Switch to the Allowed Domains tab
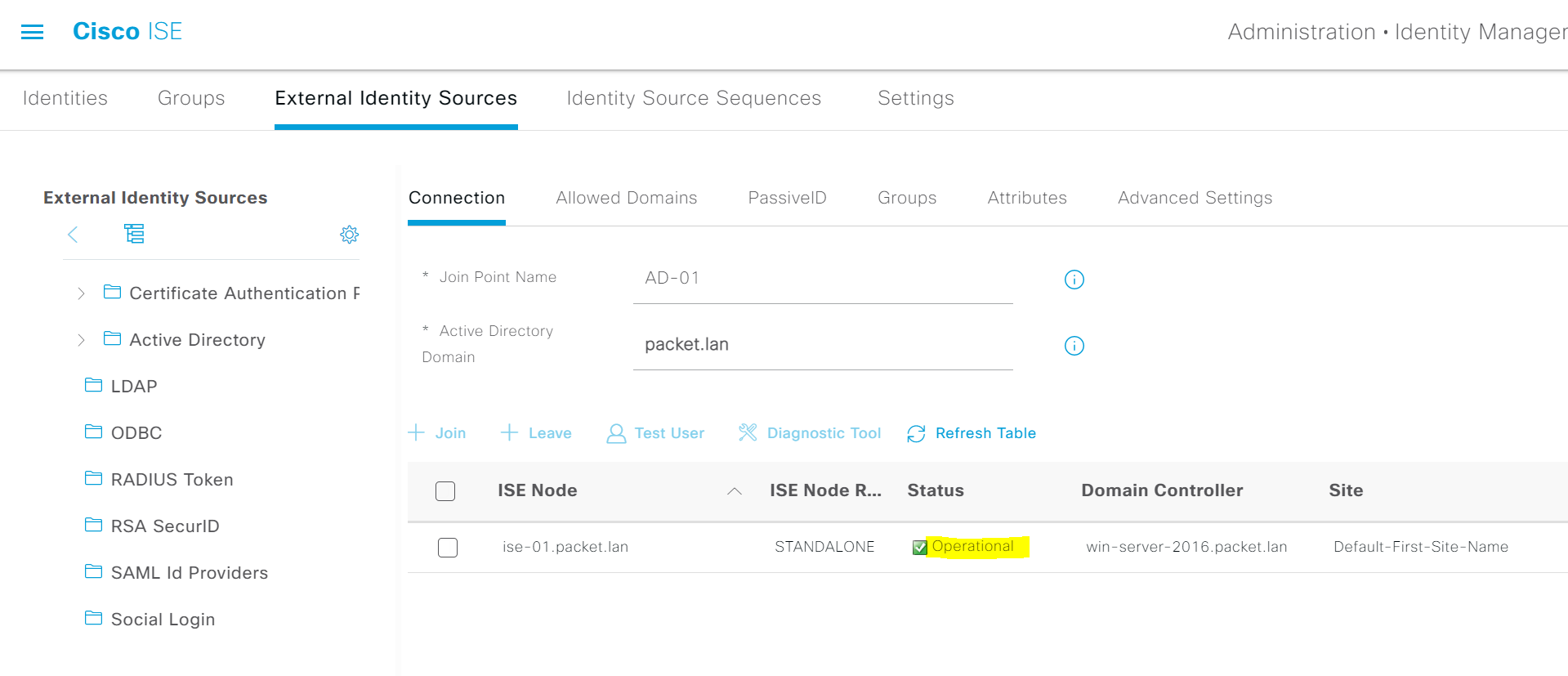 626,198
